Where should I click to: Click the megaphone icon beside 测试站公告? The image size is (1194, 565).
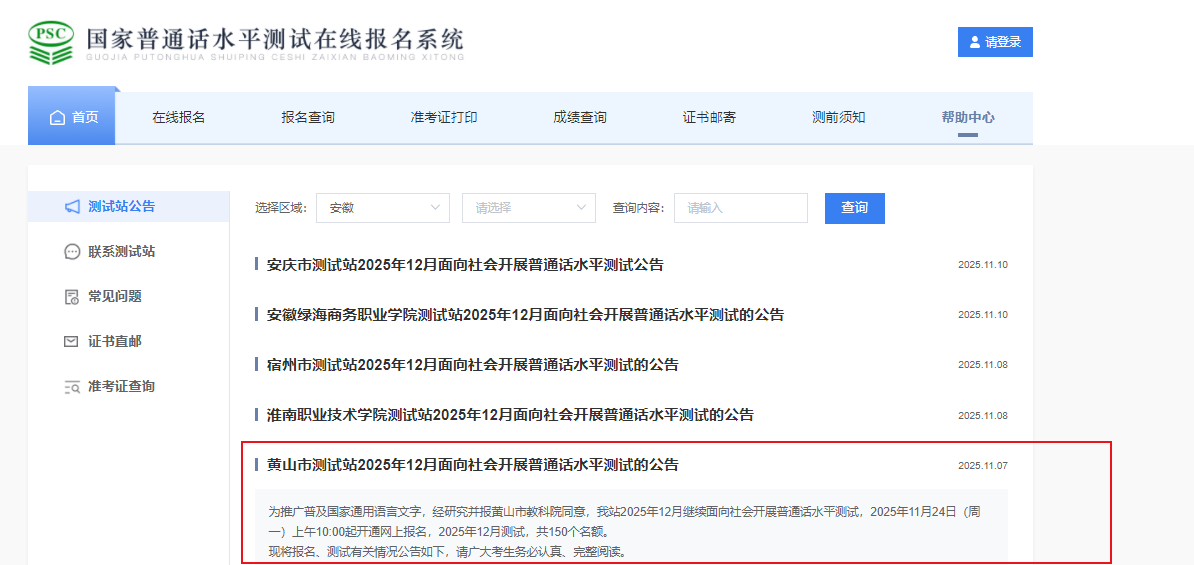pyautogui.click(x=72, y=207)
